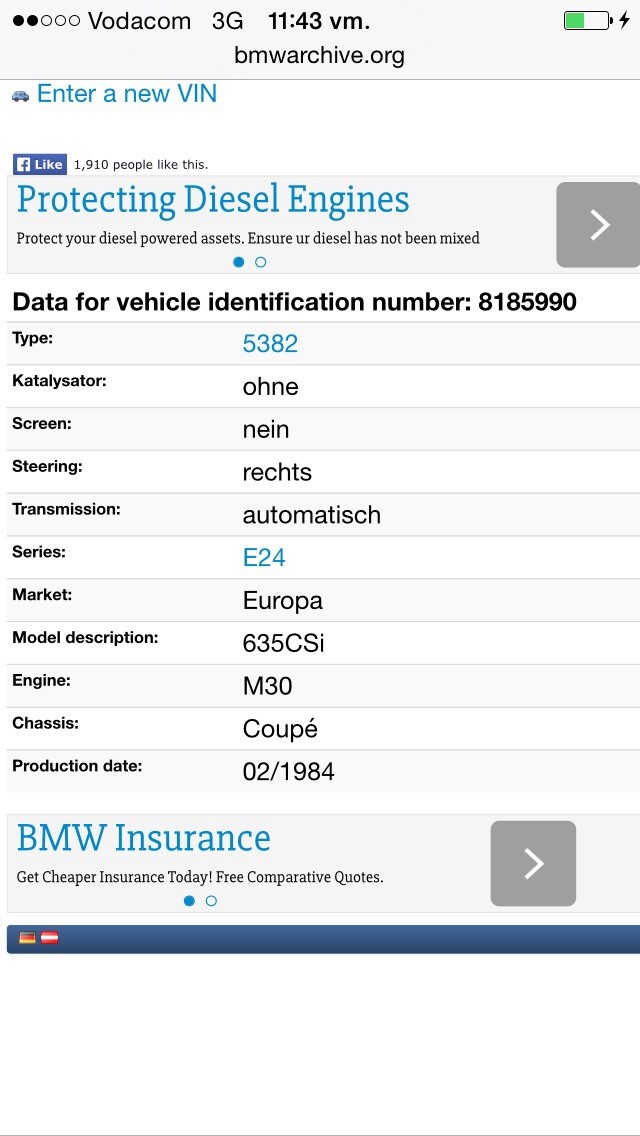Viewport: 640px width, 1136px height.
Task: Switch language with the German flag icon
Action: [28, 938]
